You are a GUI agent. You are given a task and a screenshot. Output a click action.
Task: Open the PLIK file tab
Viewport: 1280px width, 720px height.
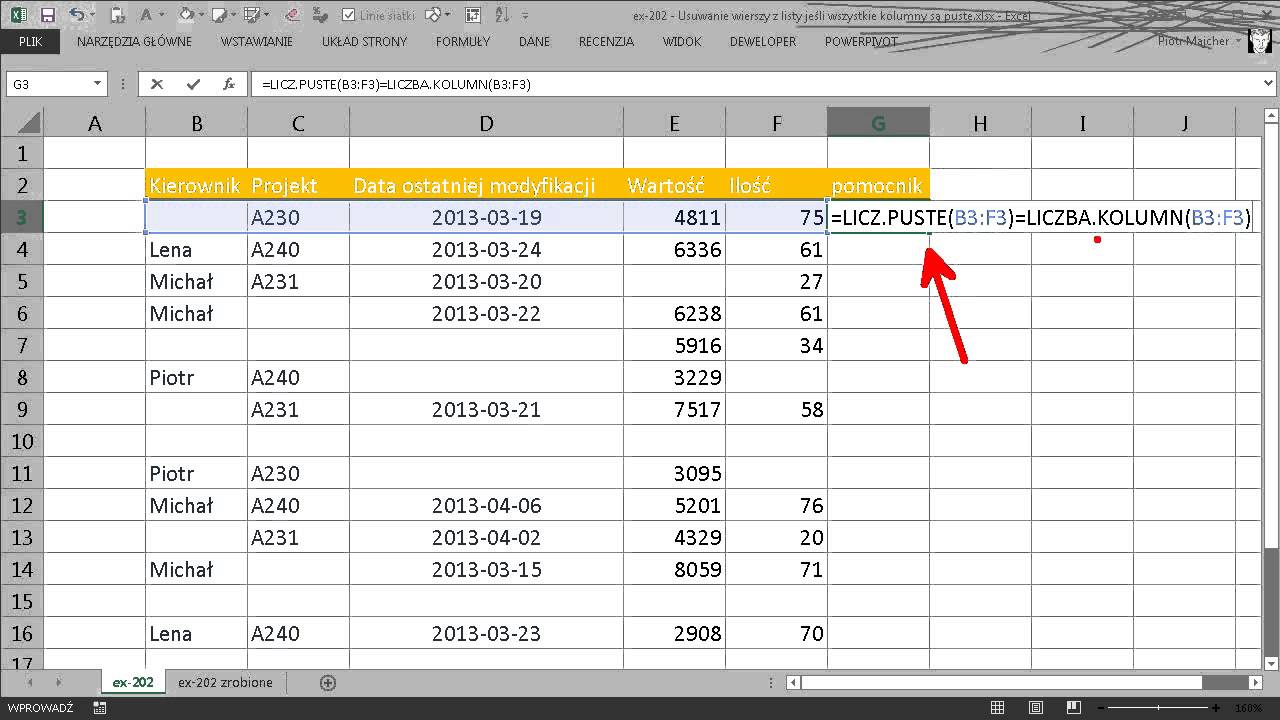(x=30, y=42)
